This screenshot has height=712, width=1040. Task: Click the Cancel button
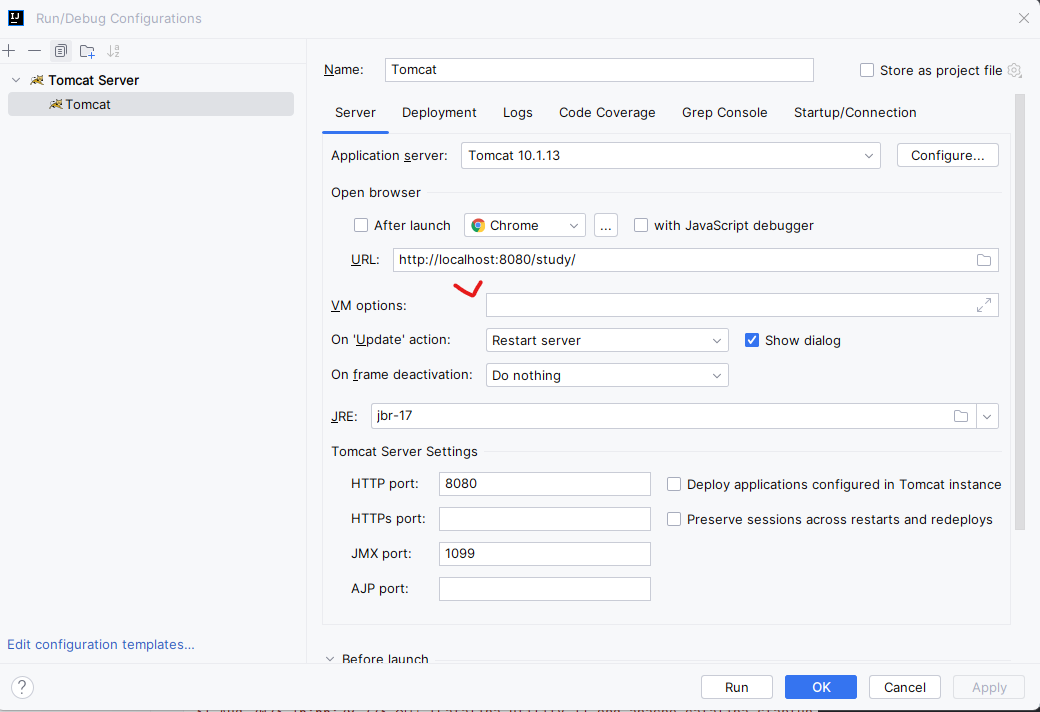(x=905, y=687)
